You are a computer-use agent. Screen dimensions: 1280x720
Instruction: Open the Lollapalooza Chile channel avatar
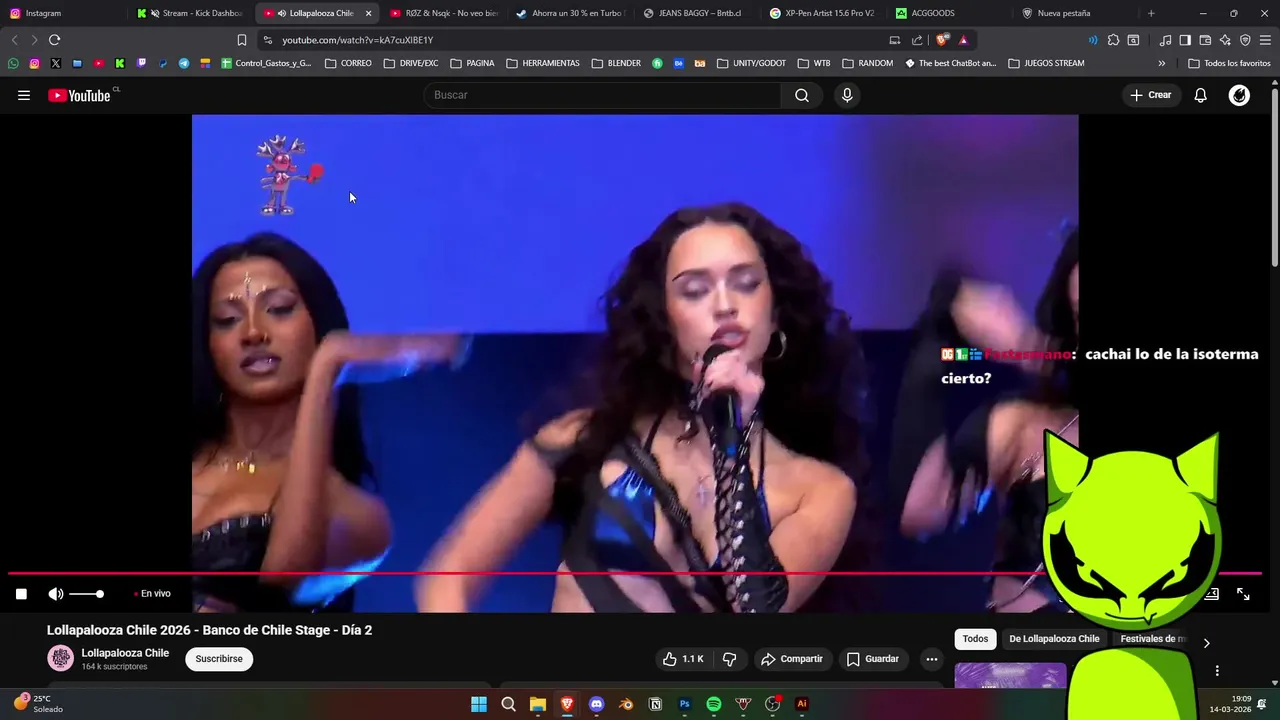(x=61, y=658)
